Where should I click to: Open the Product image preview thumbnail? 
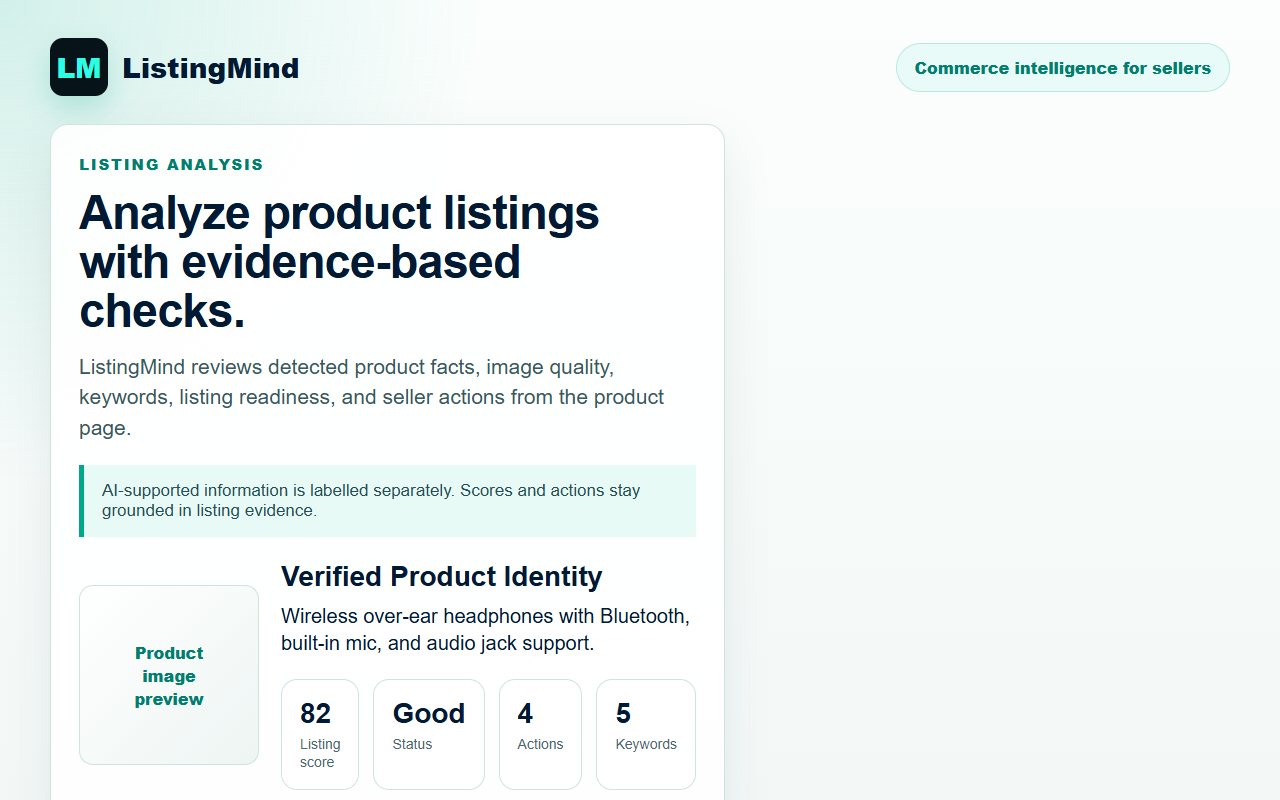169,675
